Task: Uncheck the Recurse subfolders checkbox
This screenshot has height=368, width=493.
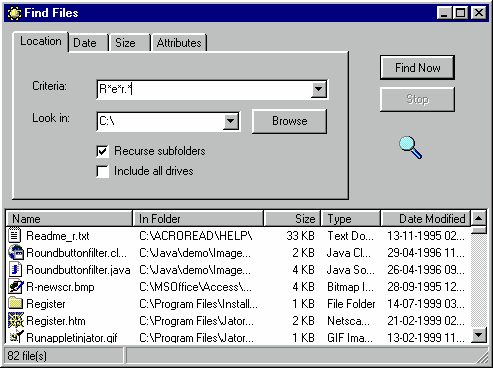Action: [102, 151]
